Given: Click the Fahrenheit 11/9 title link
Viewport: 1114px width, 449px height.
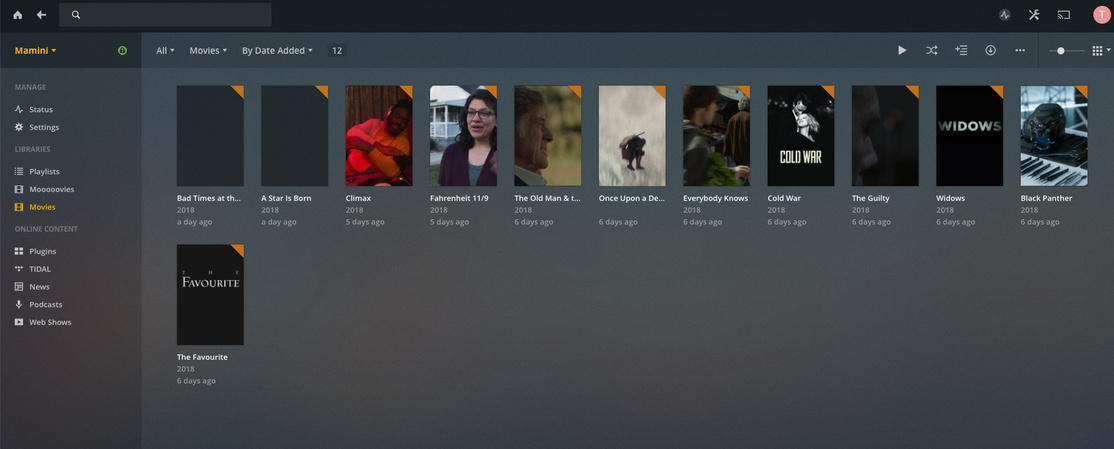Looking at the screenshot, I should tap(459, 198).
